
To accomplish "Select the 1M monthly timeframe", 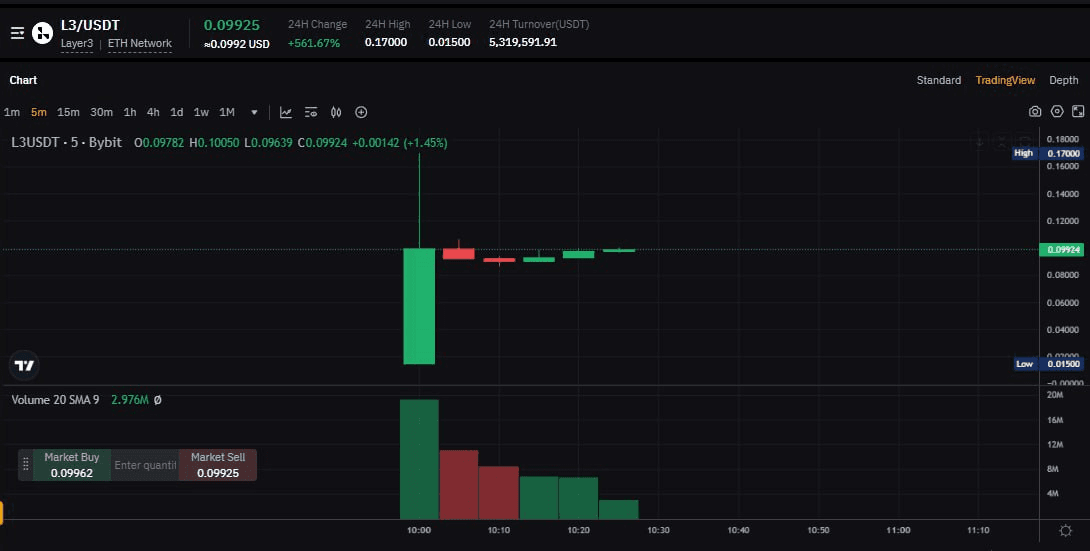I will tap(227, 112).
